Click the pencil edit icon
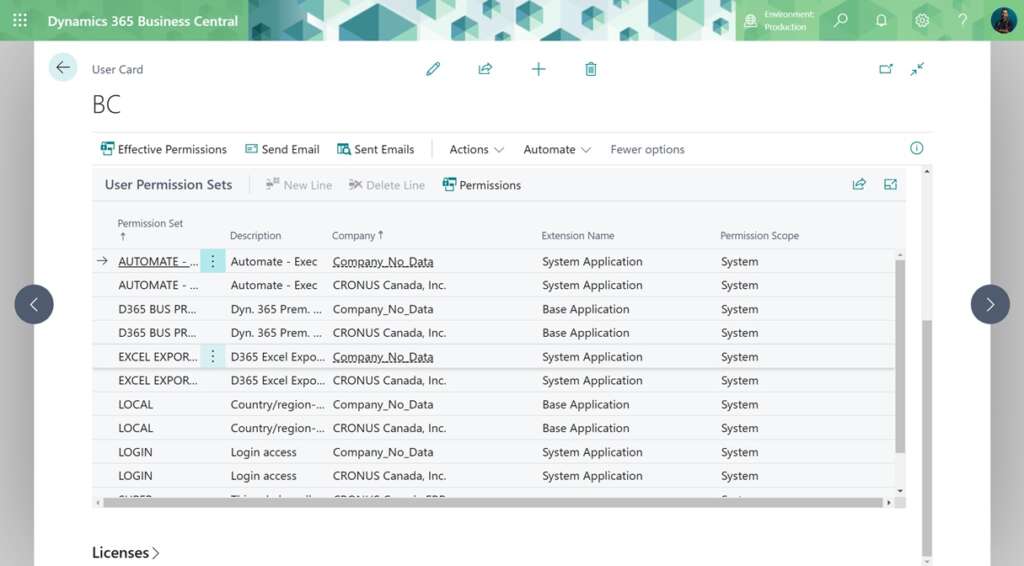 [x=433, y=69]
